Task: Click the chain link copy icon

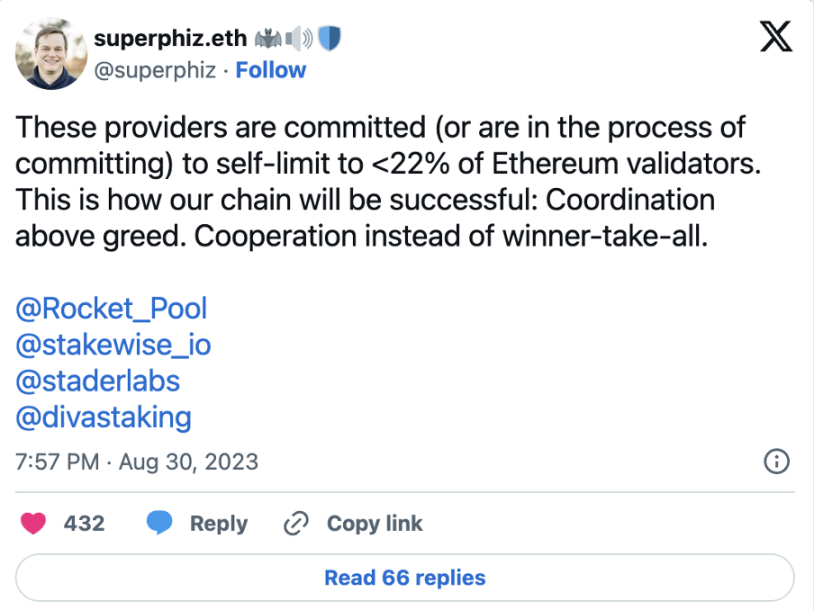Action: coord(295,523)
